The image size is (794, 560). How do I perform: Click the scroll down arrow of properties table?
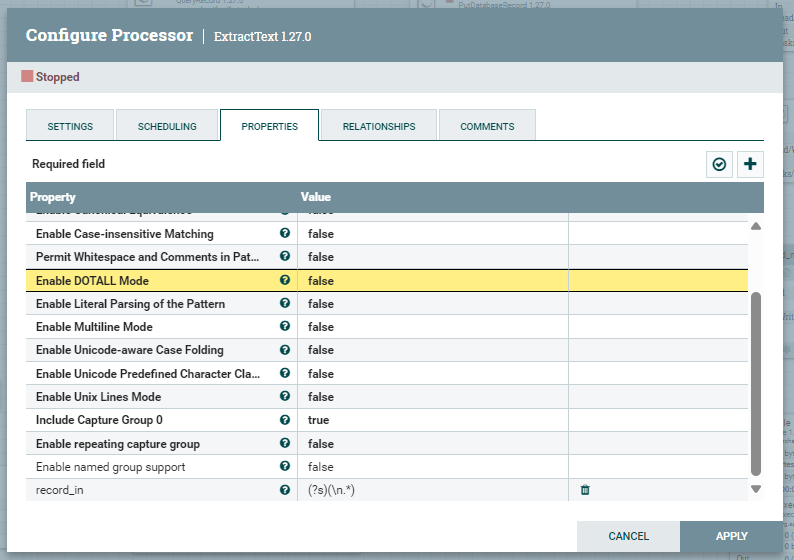[x=756, y=489]
